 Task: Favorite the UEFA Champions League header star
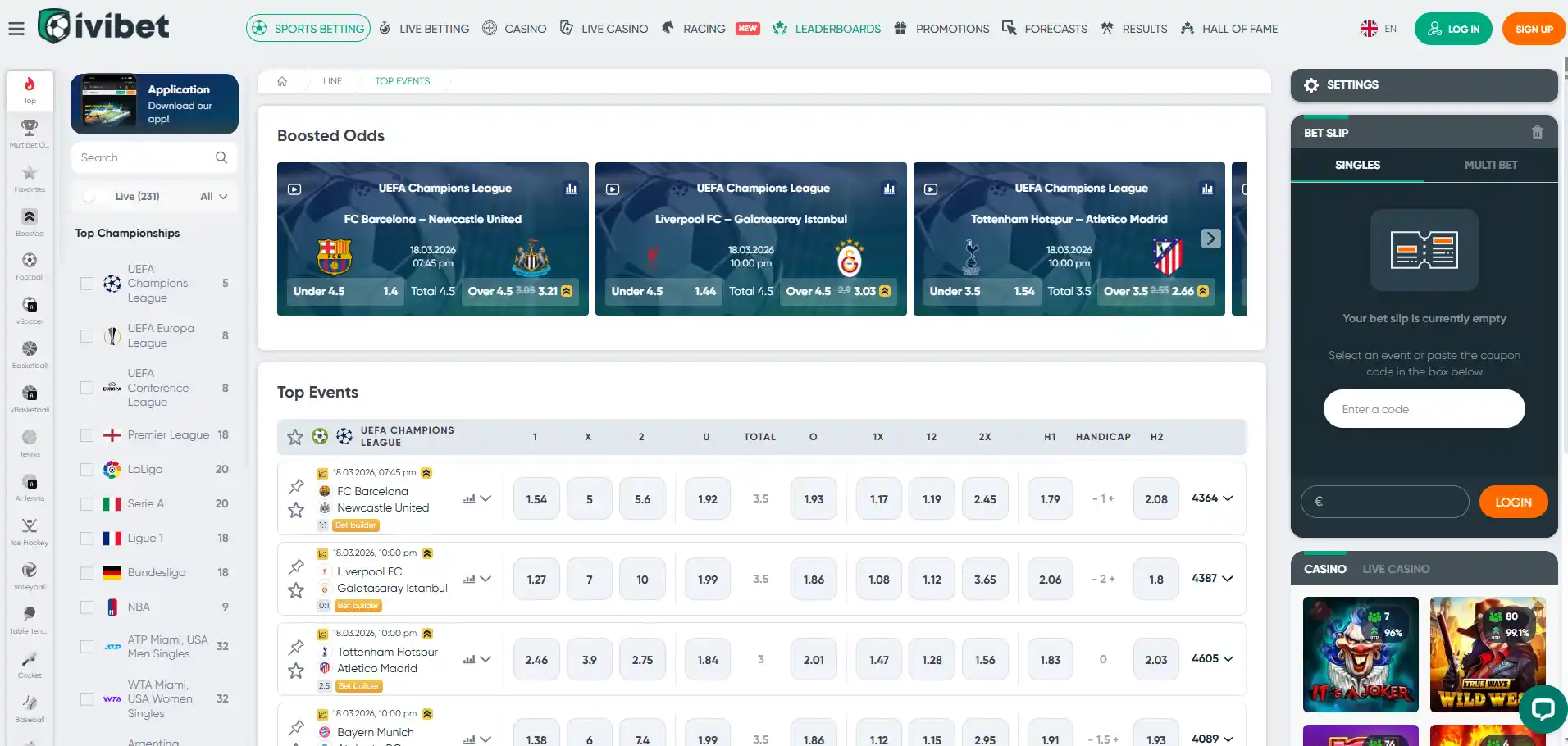(x=295, y=437)
